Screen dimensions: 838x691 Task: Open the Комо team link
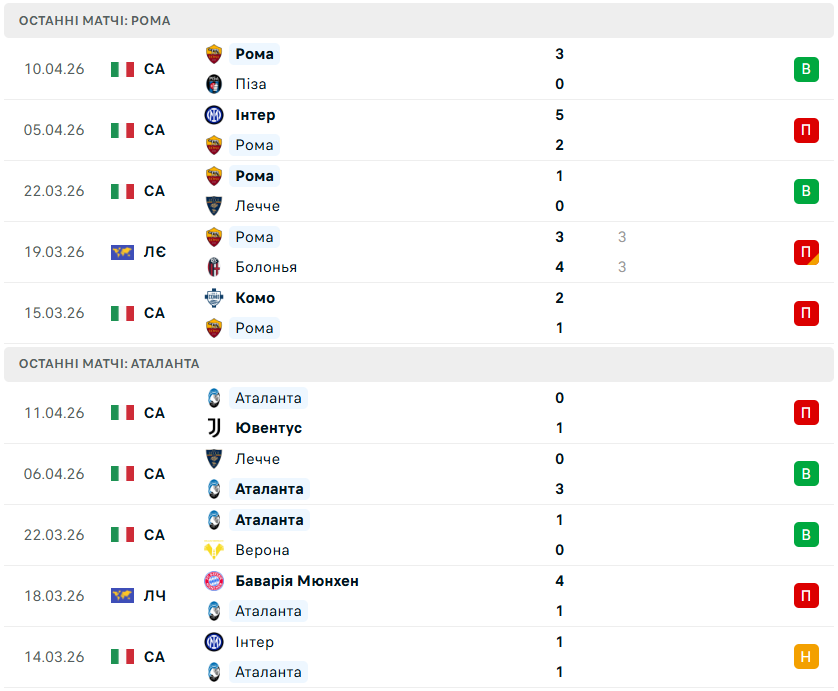click(255, 298)
